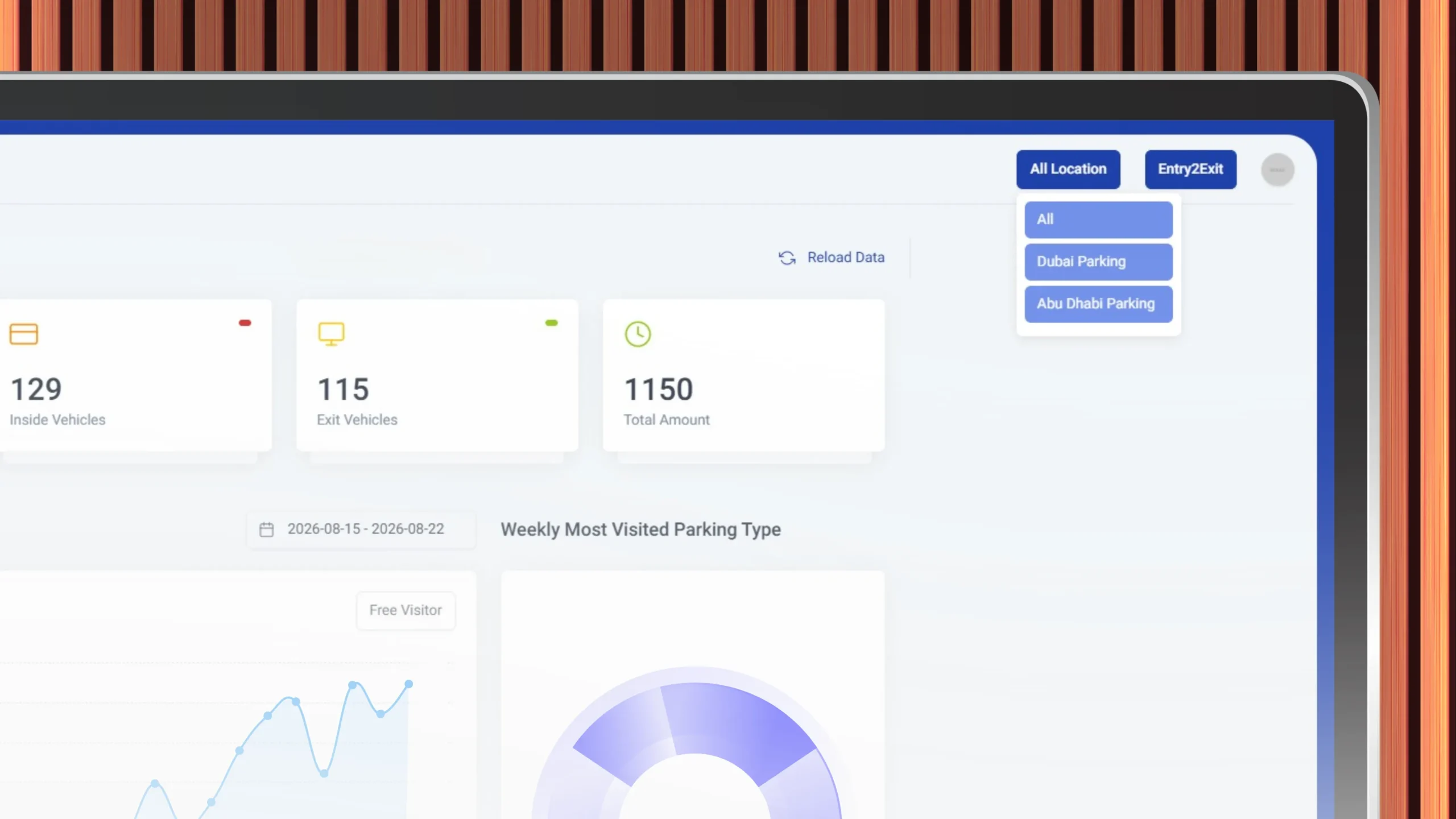The image size is (1456, 819).
Task: Click the Exit Vehicles label
Action: [x=357, y=420]
